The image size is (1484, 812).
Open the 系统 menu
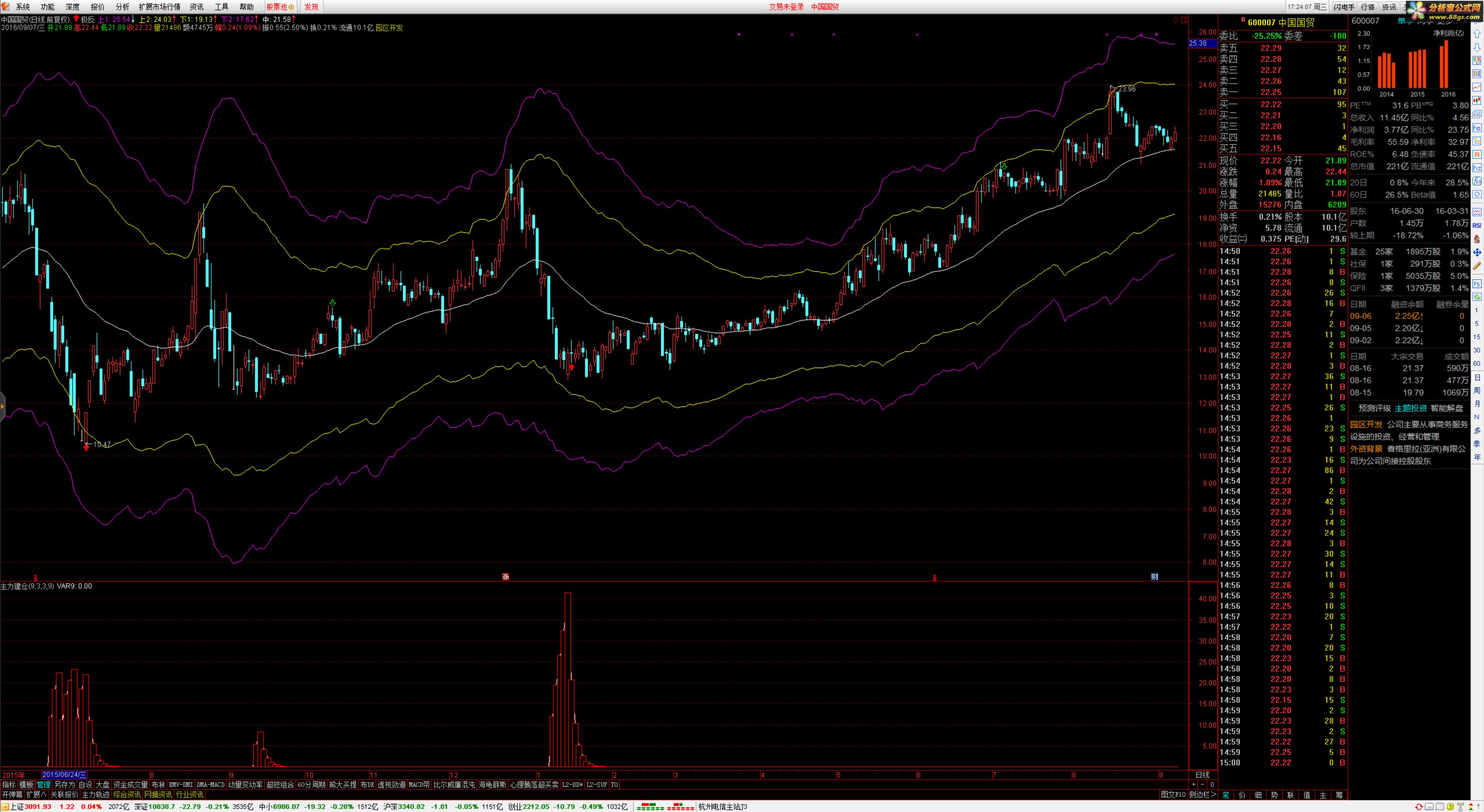tap(23, 7)
